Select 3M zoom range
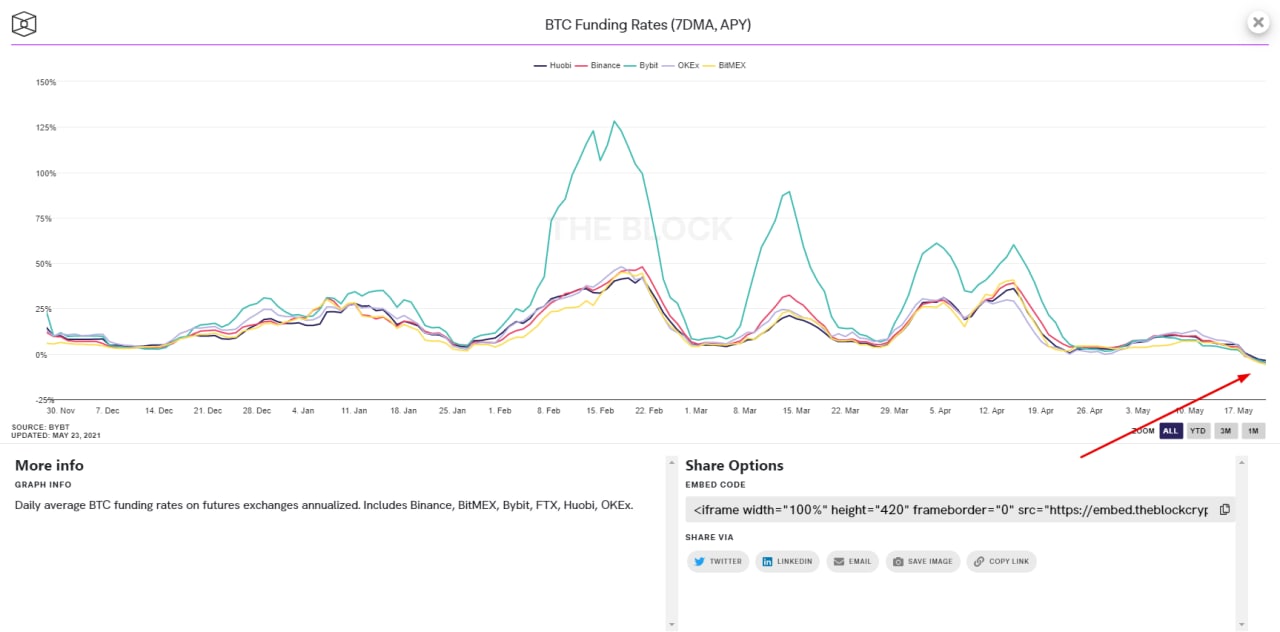 [1225, 431]
